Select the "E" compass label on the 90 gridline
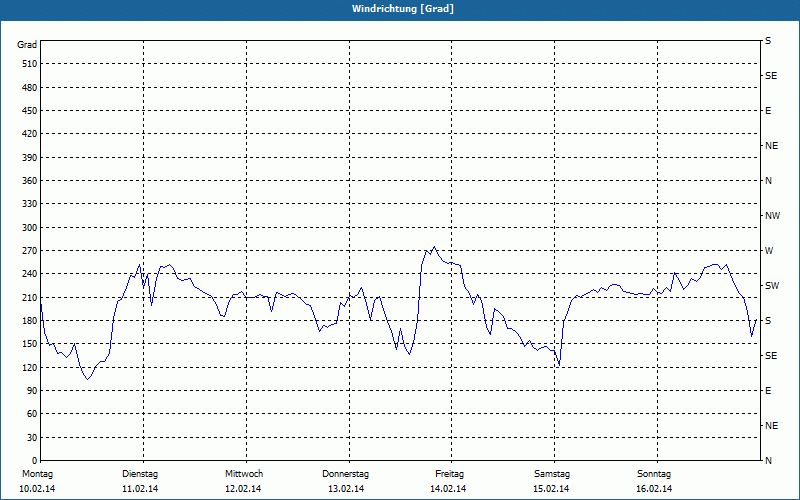The height and width of the screenshot is (500, 800). [768, 390]
